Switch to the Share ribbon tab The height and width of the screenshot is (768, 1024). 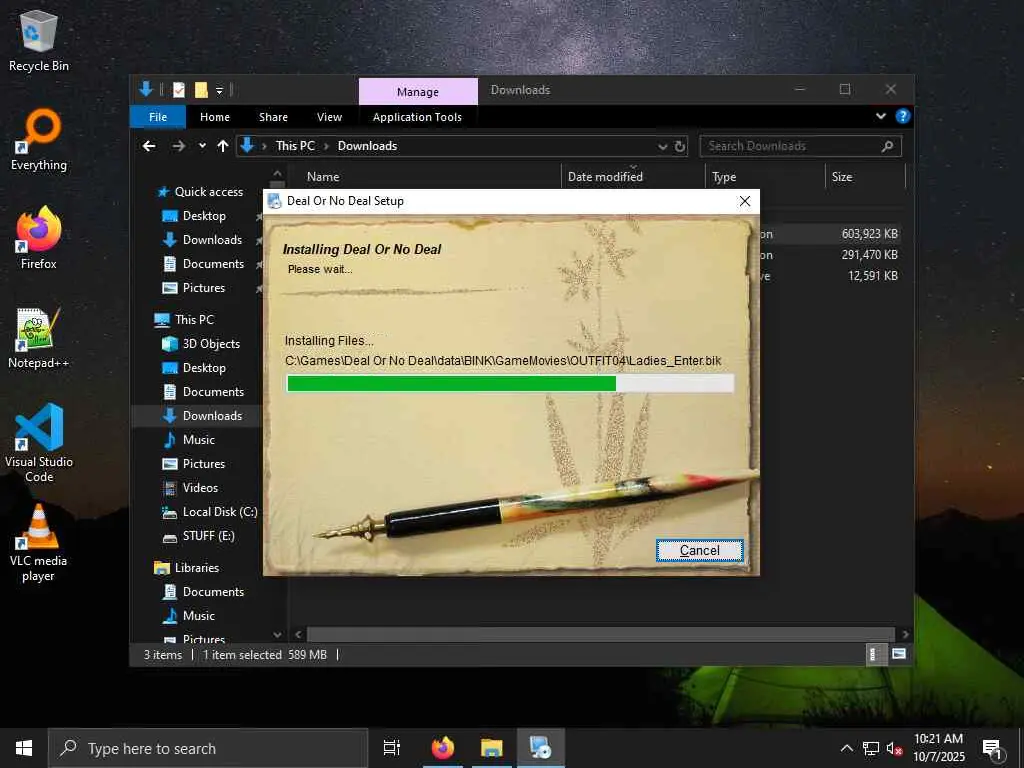click(273, 117)
